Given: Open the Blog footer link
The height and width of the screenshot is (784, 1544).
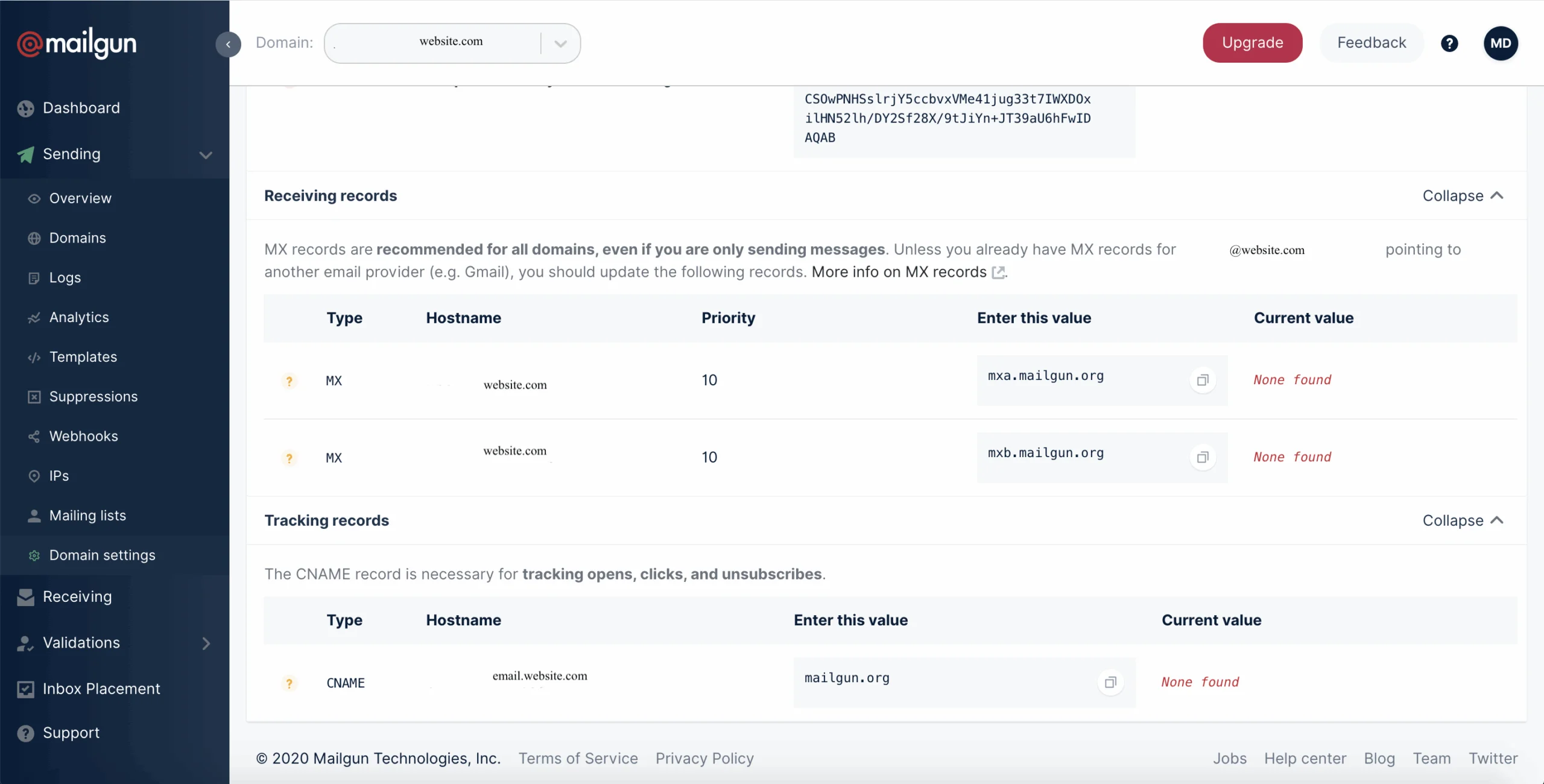Looking at the screenshot, I should 1379,759.
